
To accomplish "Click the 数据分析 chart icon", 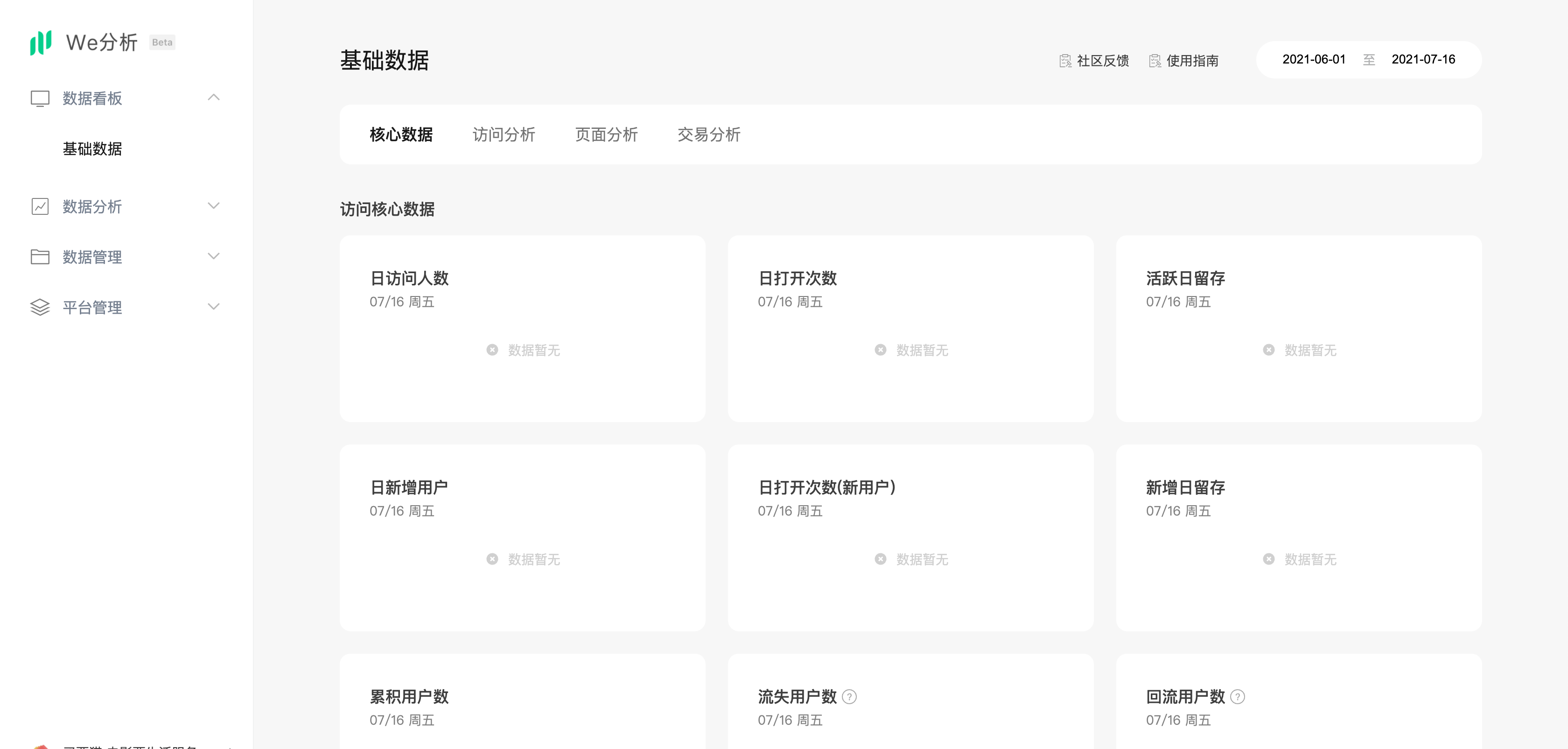I will 40,206.
